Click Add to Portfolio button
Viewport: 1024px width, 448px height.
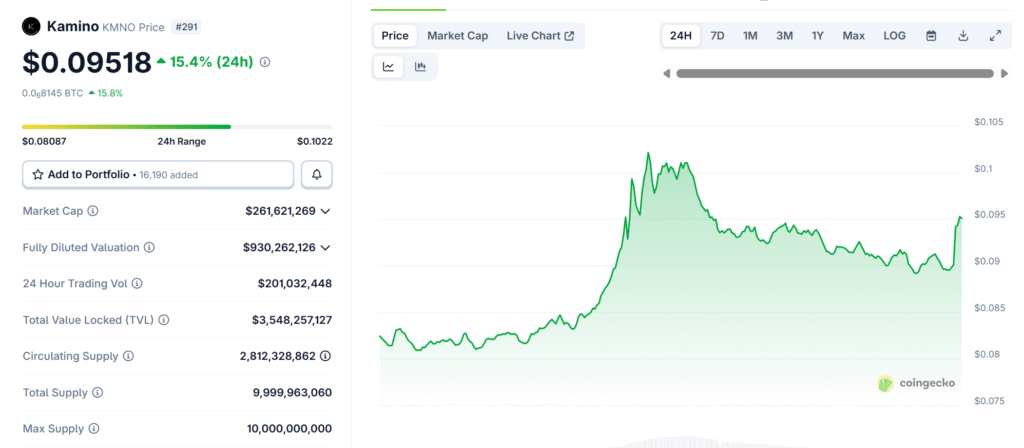click(158, 174)
